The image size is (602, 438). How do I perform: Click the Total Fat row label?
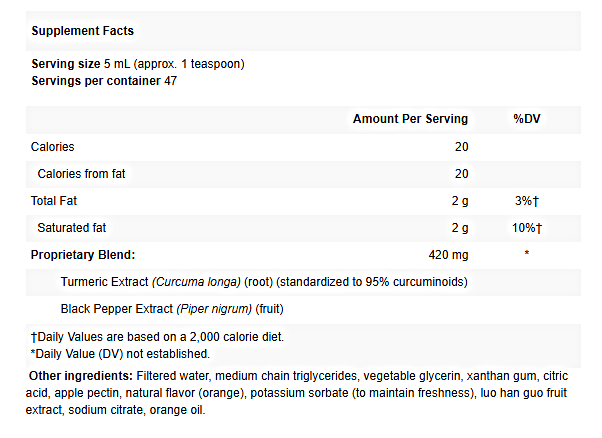(56, 200)
